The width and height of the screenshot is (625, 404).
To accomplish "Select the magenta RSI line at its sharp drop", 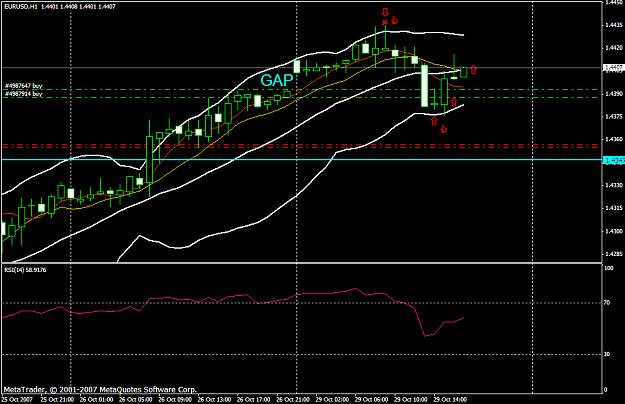I will click(419, 322).
